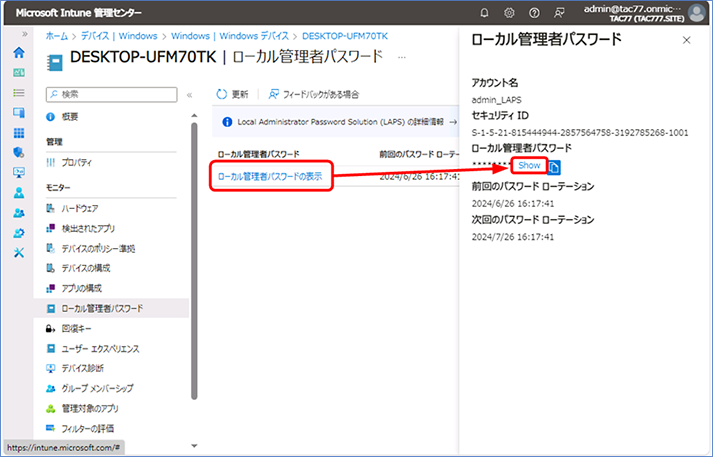The image size is (713, 457).
Task: Click the device menu scrollbar thumb
Action: [194, 260]
